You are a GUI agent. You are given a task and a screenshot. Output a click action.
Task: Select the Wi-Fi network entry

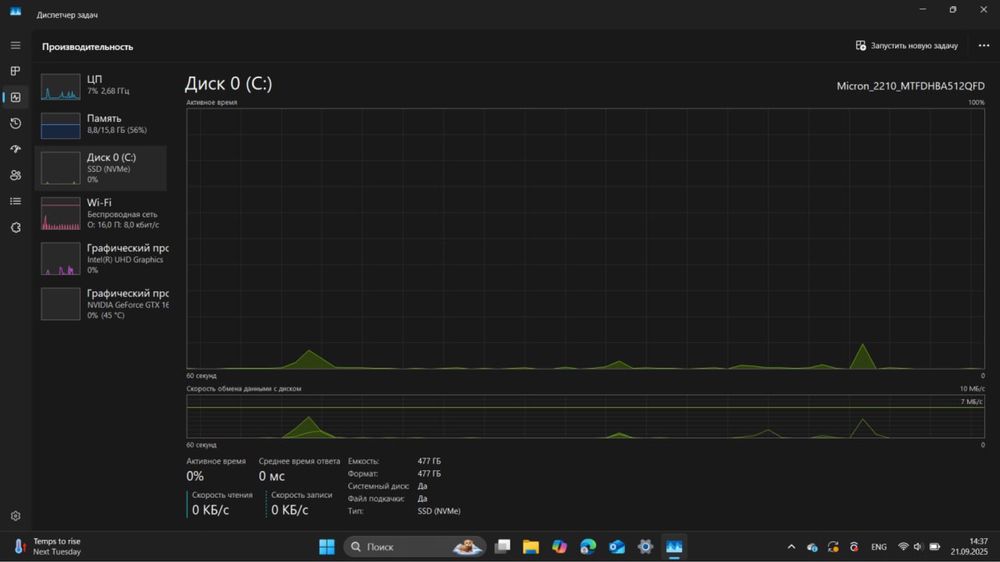pos(101,214)
